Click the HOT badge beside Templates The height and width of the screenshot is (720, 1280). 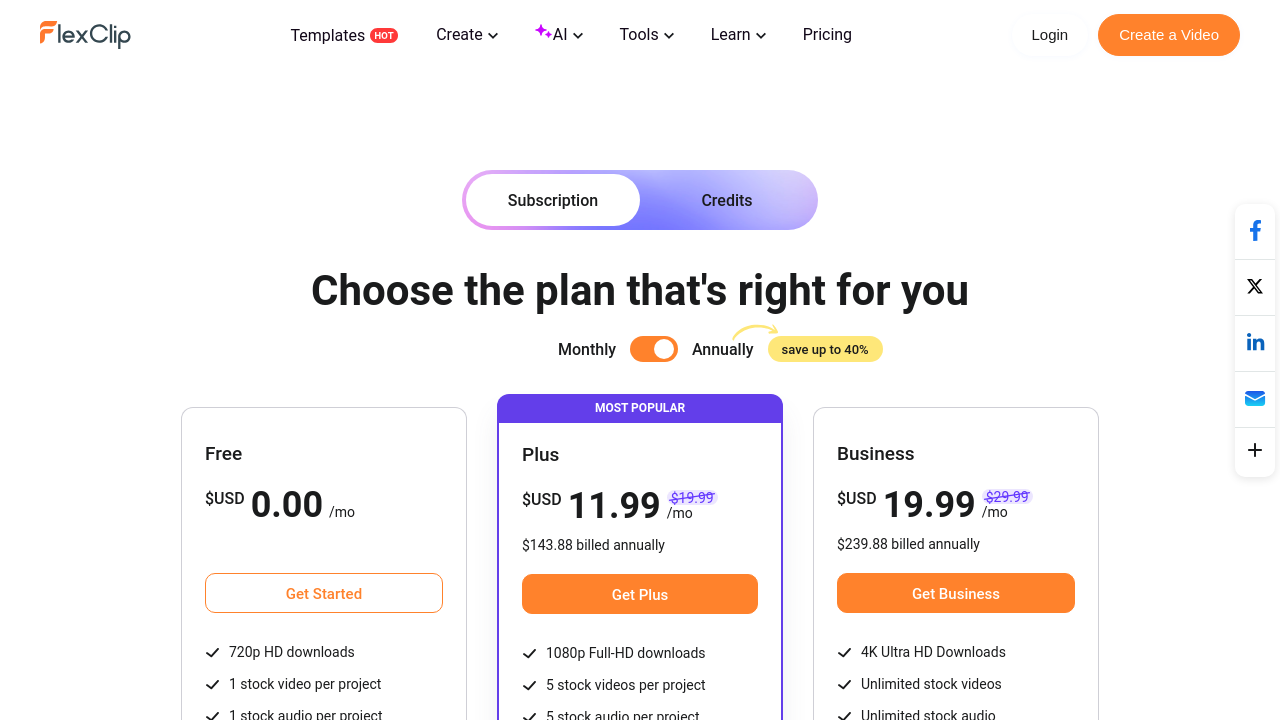384,35
